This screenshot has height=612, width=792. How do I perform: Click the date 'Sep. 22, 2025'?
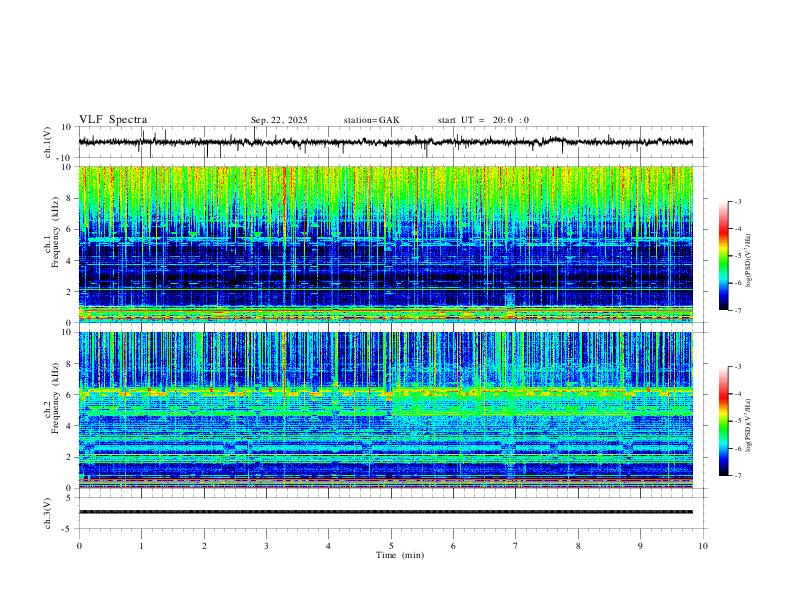(279, 120)
